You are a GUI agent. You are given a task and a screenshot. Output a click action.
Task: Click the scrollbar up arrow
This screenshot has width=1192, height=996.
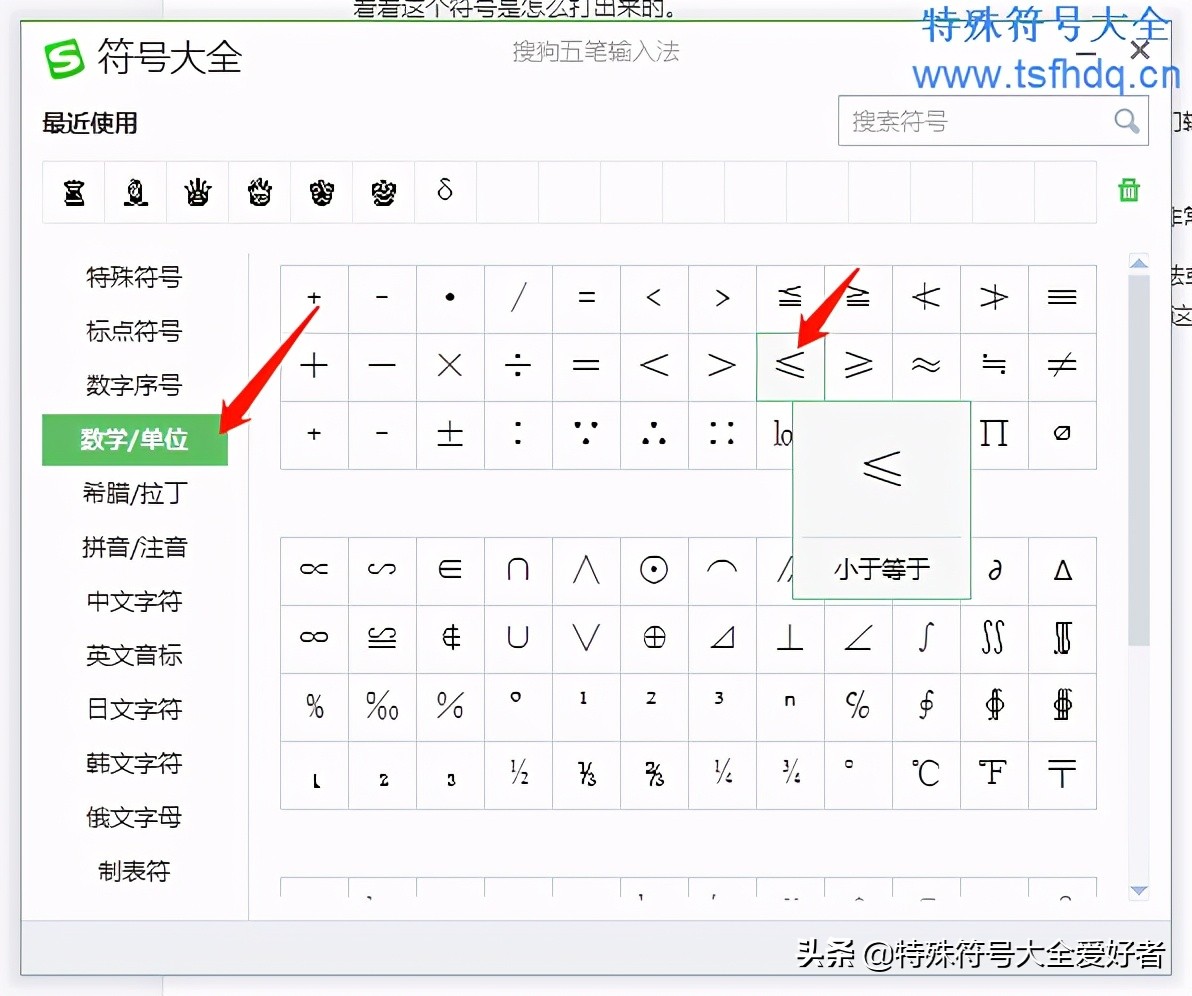point(1138,263)
